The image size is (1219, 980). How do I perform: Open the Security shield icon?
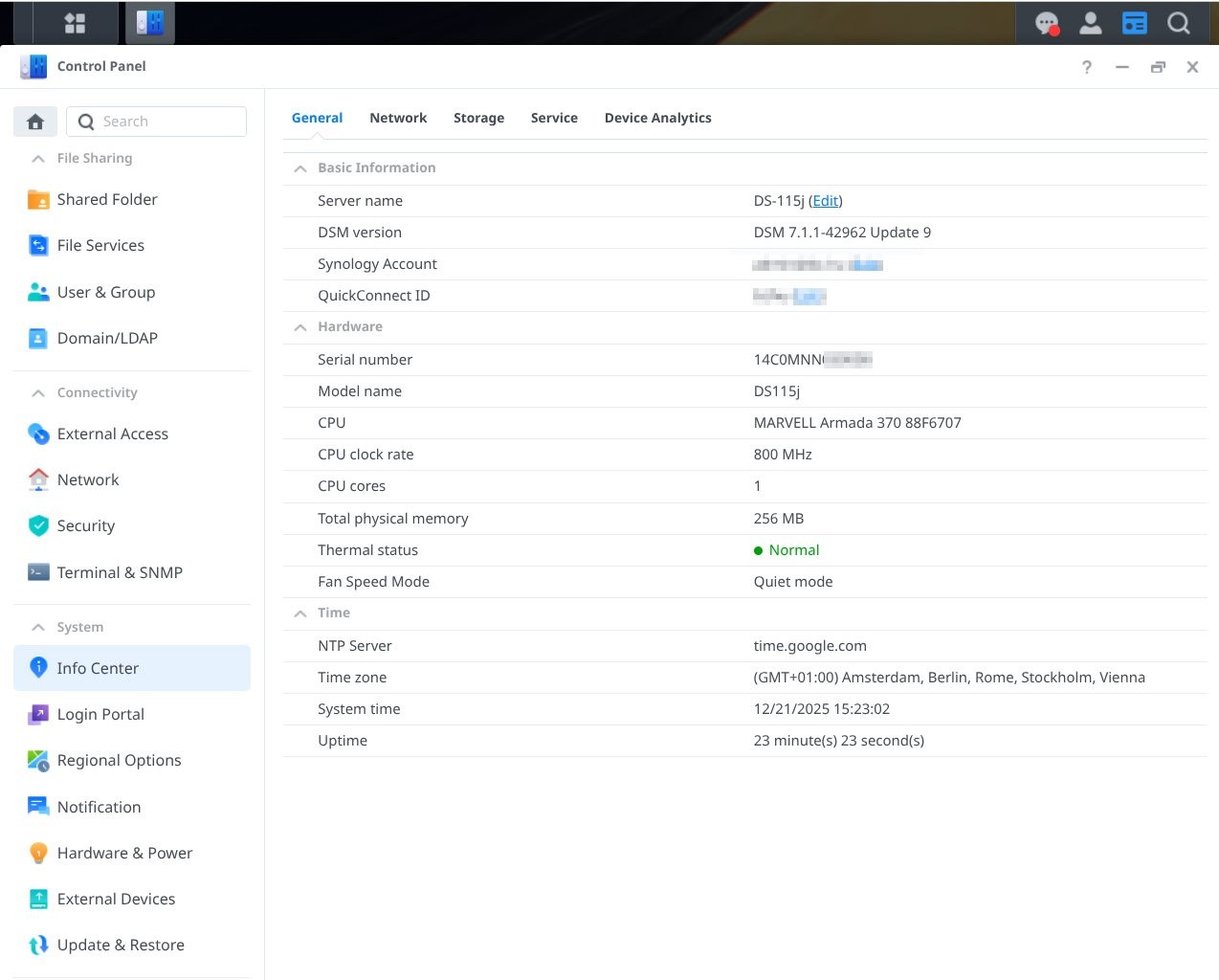point(38,525)
